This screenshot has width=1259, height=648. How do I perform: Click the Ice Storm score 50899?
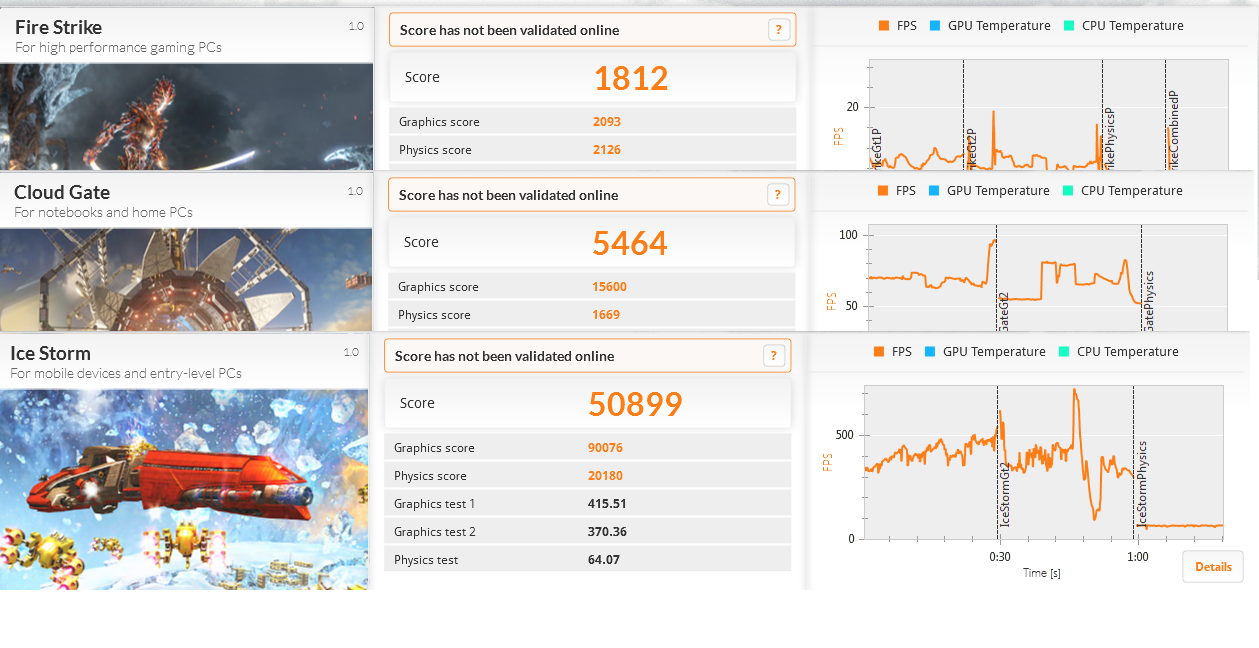click(x=635, y=404)
